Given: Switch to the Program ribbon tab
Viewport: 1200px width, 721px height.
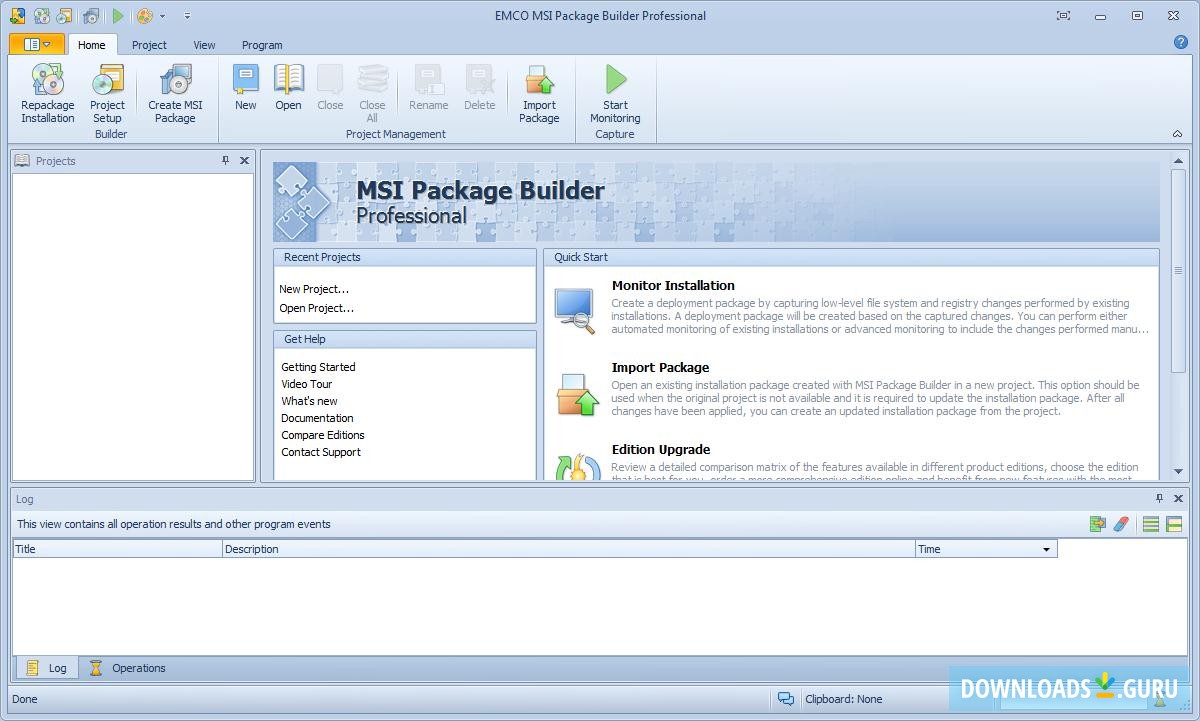Looking at the screenshot, I should (x=262, y=45).
